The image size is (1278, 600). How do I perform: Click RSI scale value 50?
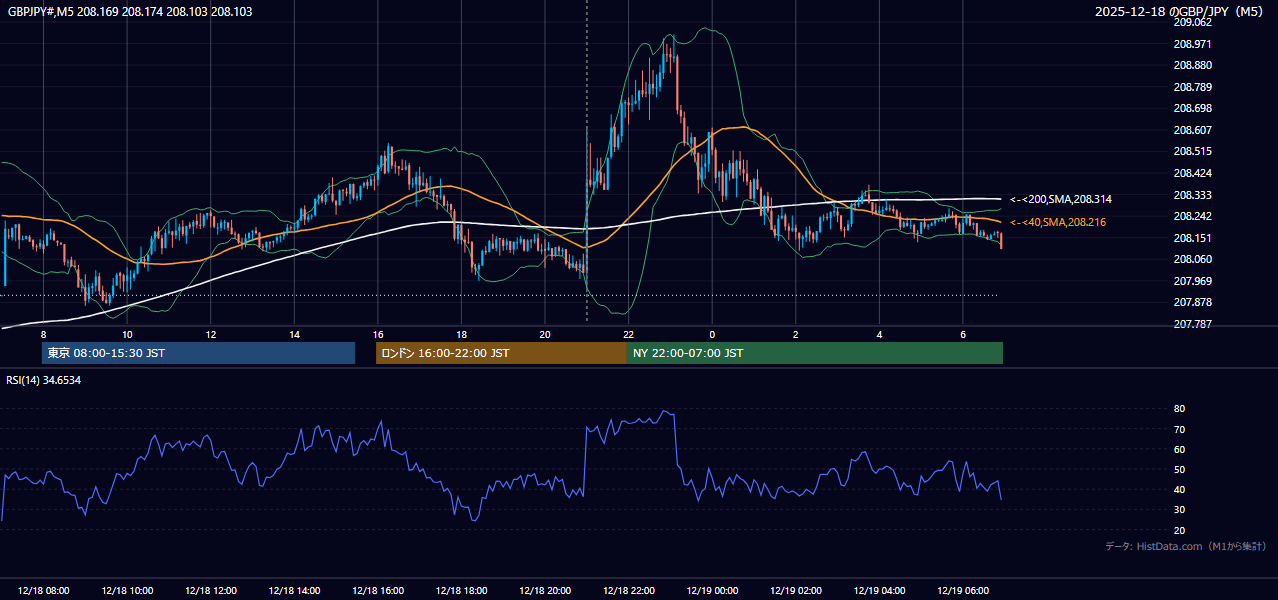tap(1179, 469)
